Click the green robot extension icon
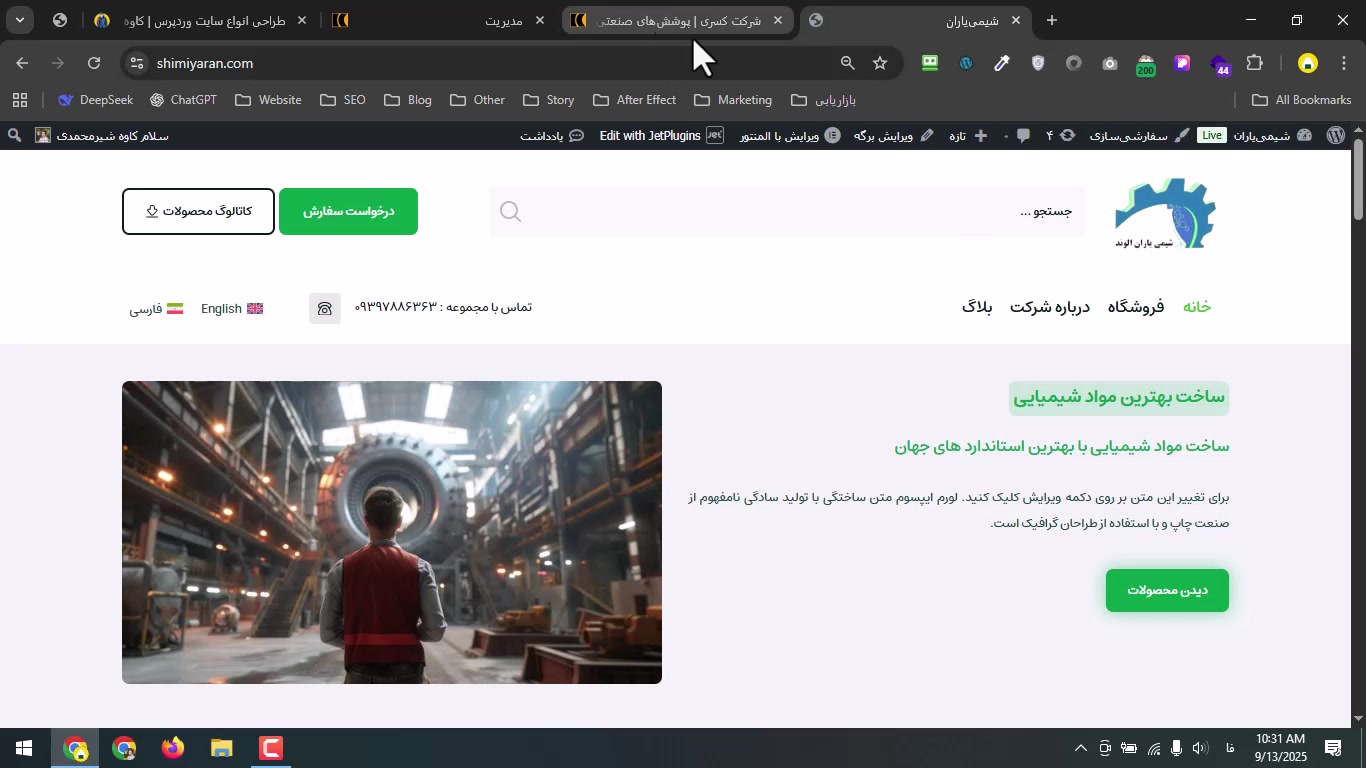Viewport: 1366px width, 768px height. coord(930,63)
